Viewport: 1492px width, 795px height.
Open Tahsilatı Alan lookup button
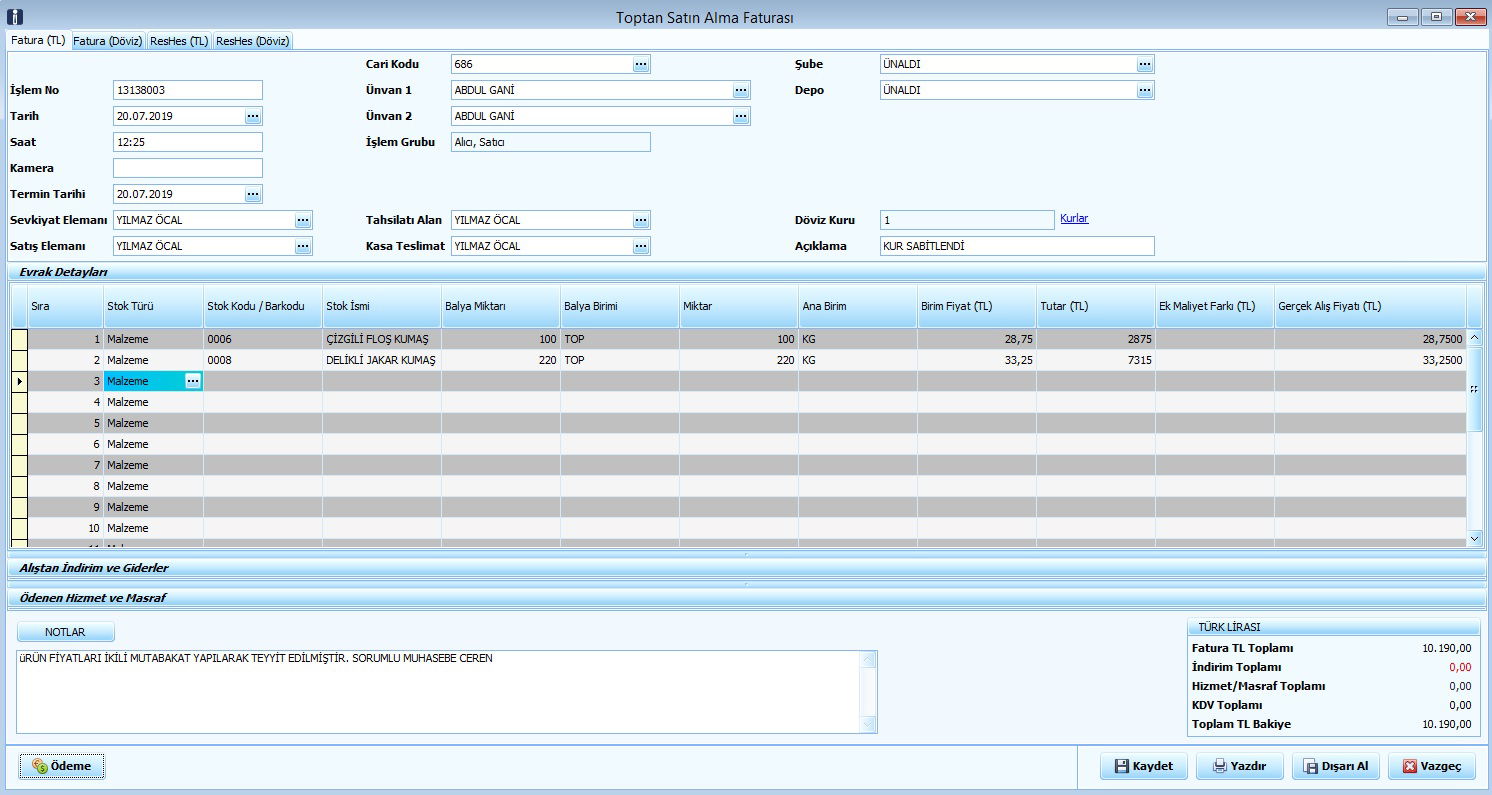[641, 220]
